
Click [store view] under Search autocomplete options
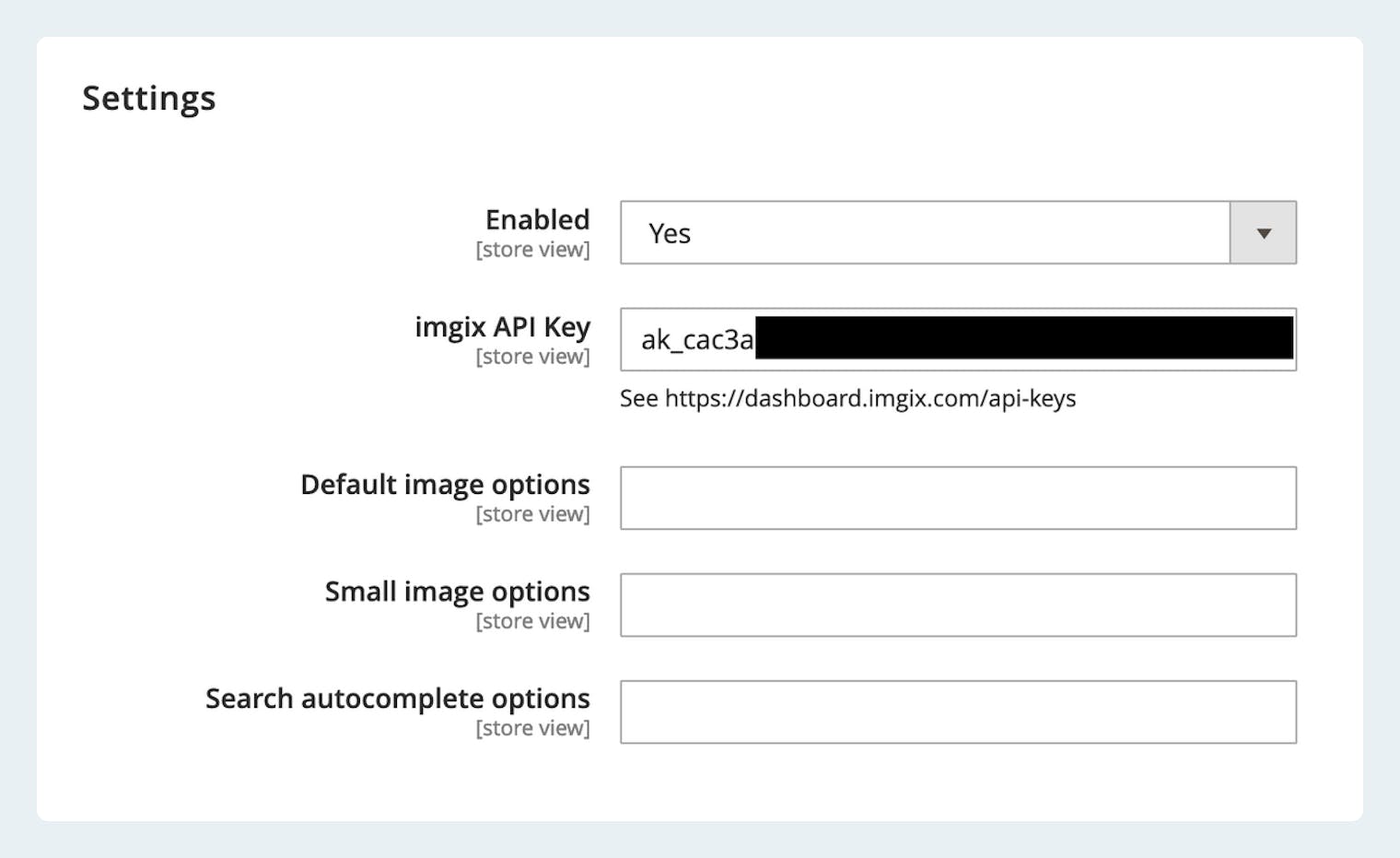(x=532, y=728)
